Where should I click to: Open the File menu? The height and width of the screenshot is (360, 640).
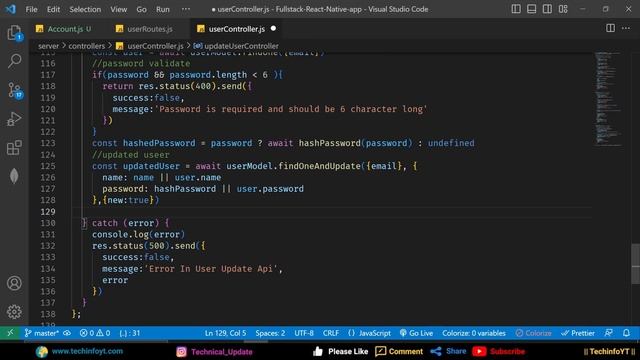pyautogui.click(x=31, y=9)
